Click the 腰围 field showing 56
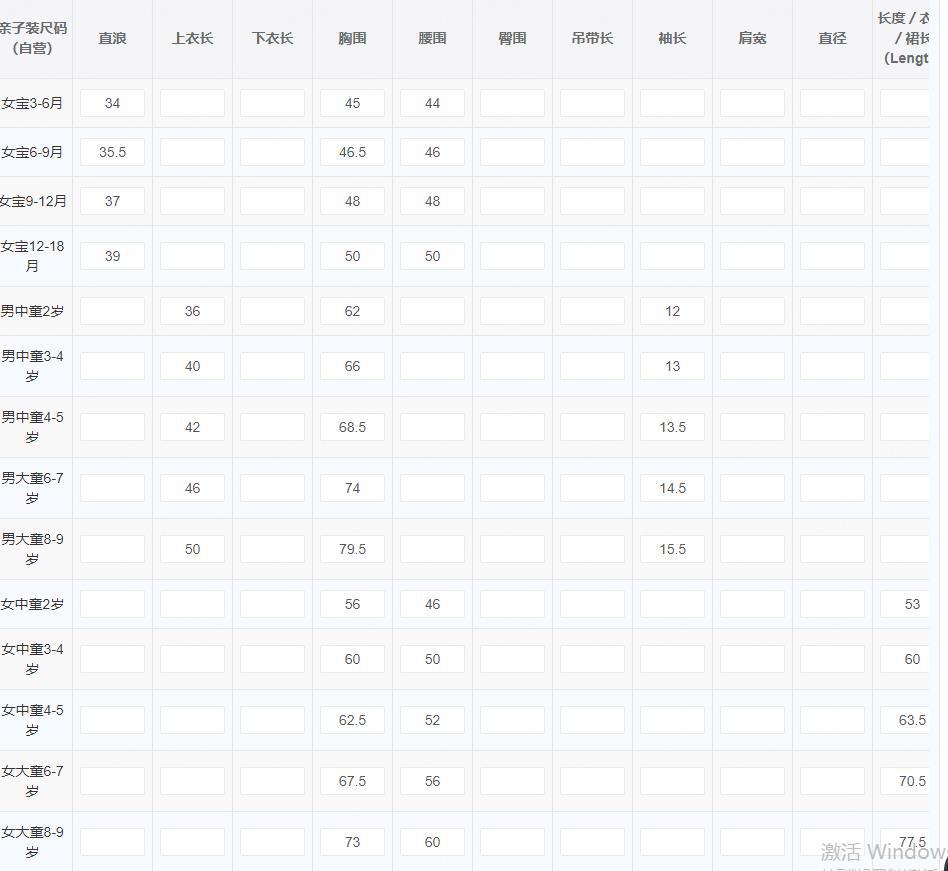948x871 pixels. point(432,782)
